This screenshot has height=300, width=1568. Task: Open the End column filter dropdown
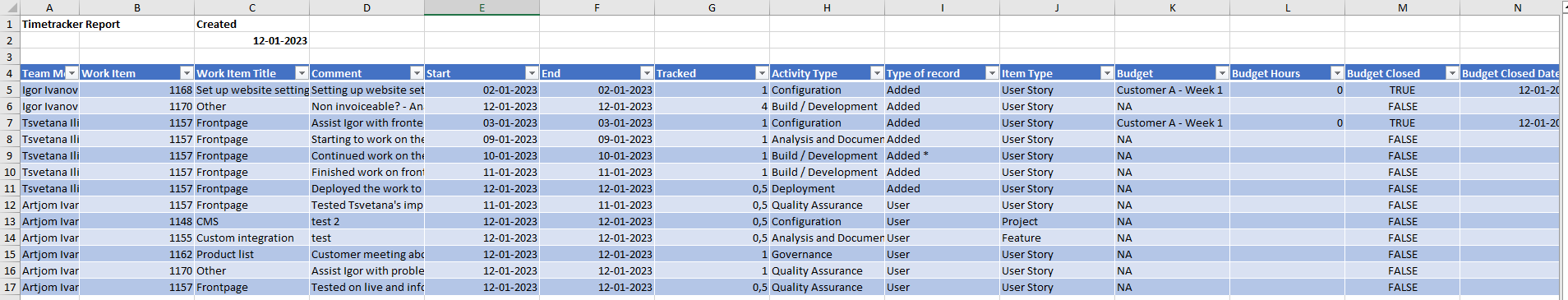(x=647, y=73)
